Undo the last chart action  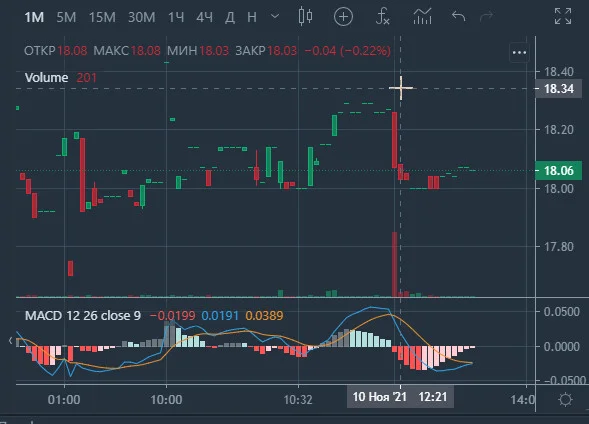point(459,17)
